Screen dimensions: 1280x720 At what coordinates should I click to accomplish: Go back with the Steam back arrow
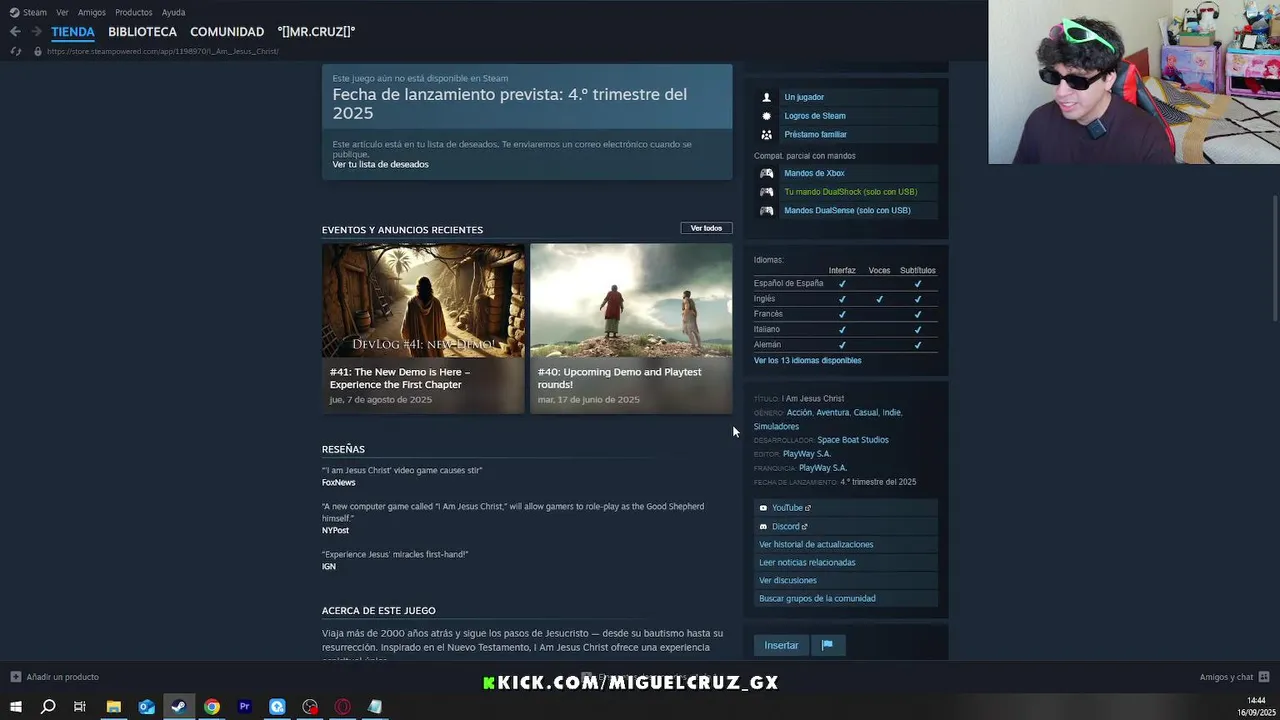click(15, 32)
